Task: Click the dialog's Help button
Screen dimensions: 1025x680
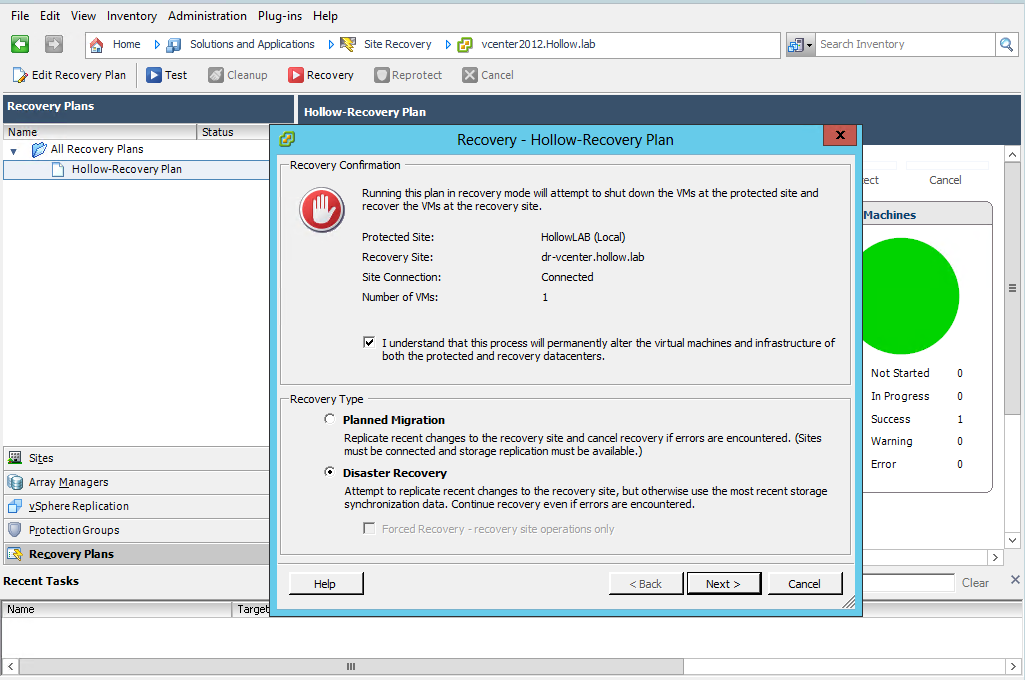Action: 325,584
